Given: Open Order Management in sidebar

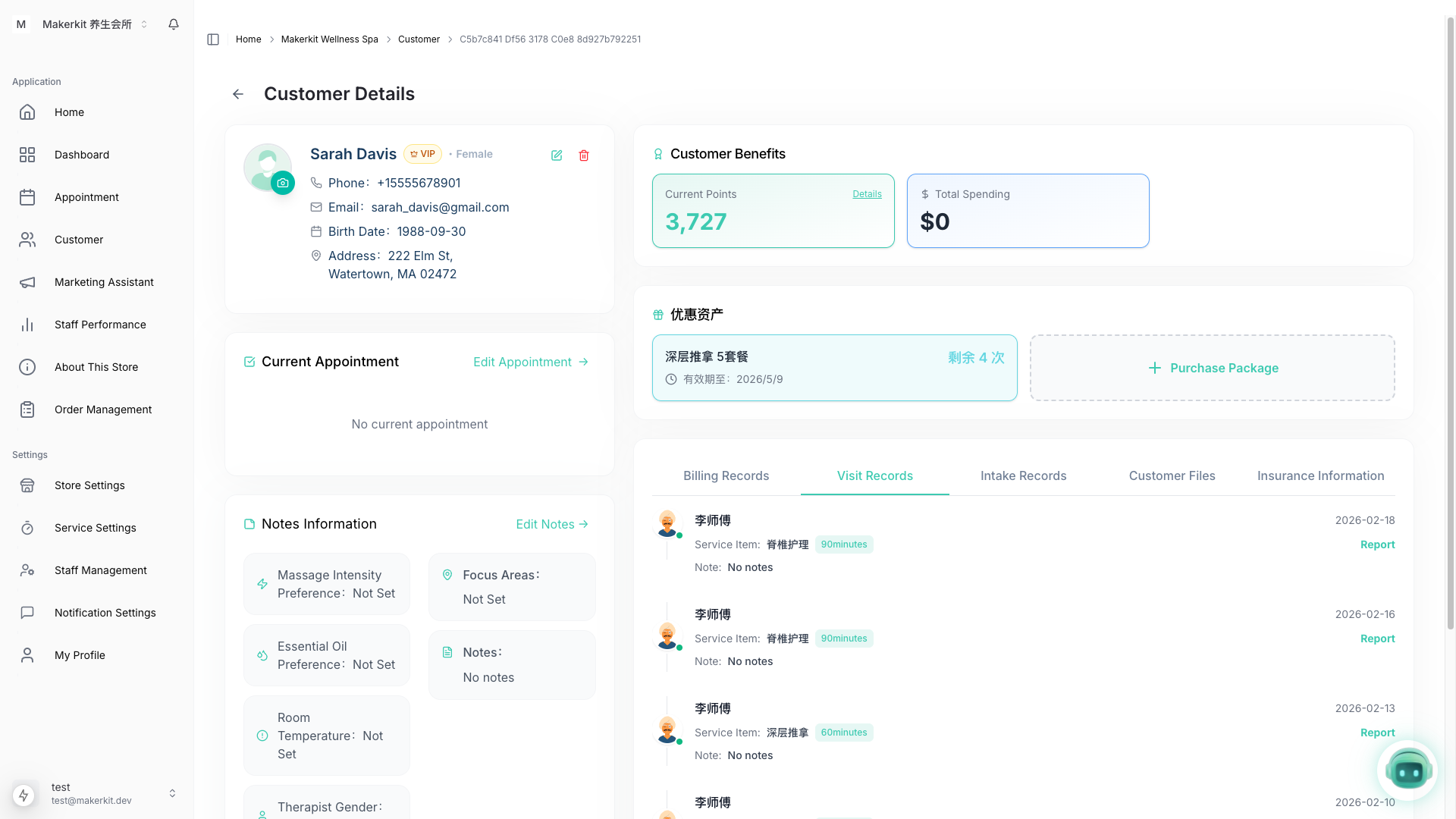Looking at the screenshot, I should coord(103,409).
